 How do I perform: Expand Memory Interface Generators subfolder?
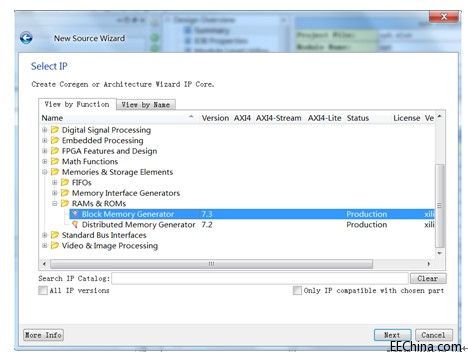click(x=55, y=193)
